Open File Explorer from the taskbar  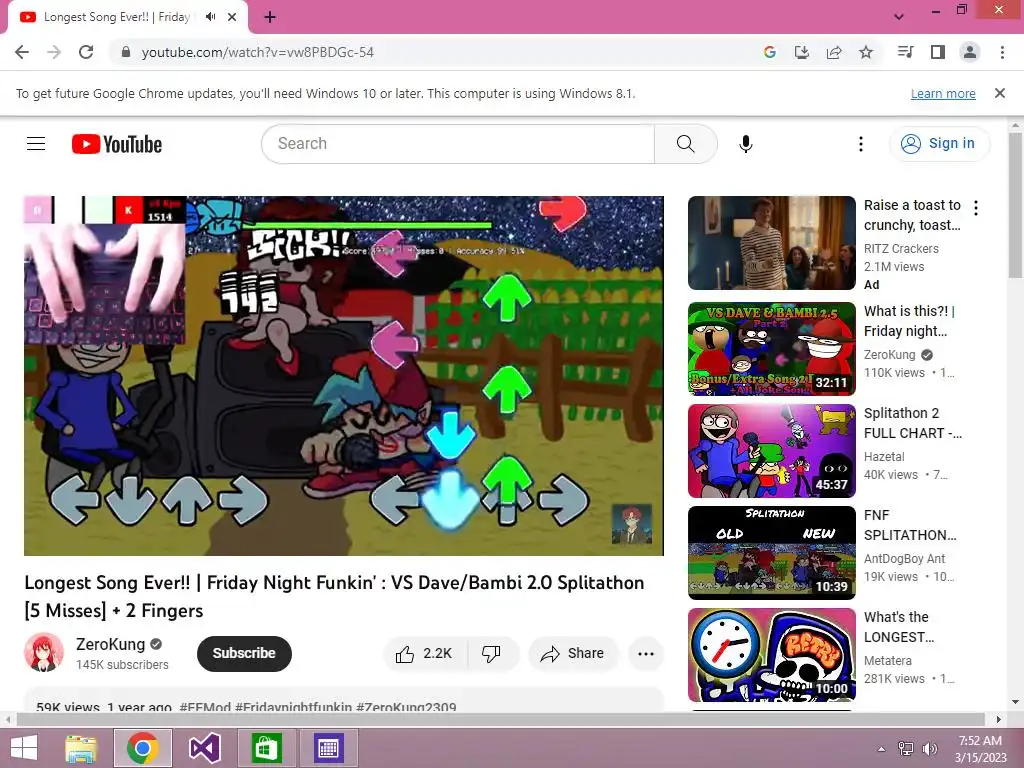[x=81, y=748]
